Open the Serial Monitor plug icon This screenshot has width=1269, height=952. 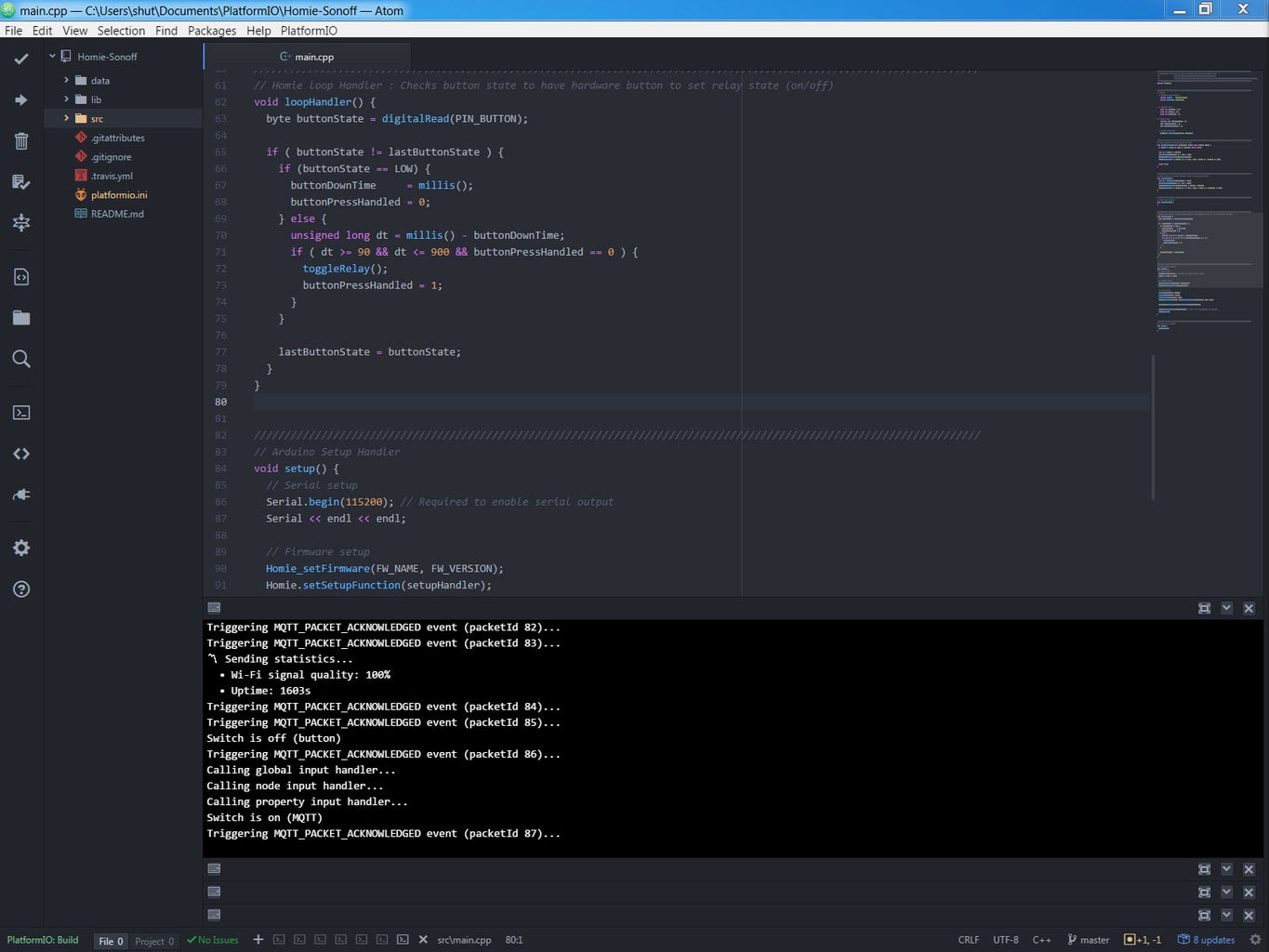tap(21, 495)
